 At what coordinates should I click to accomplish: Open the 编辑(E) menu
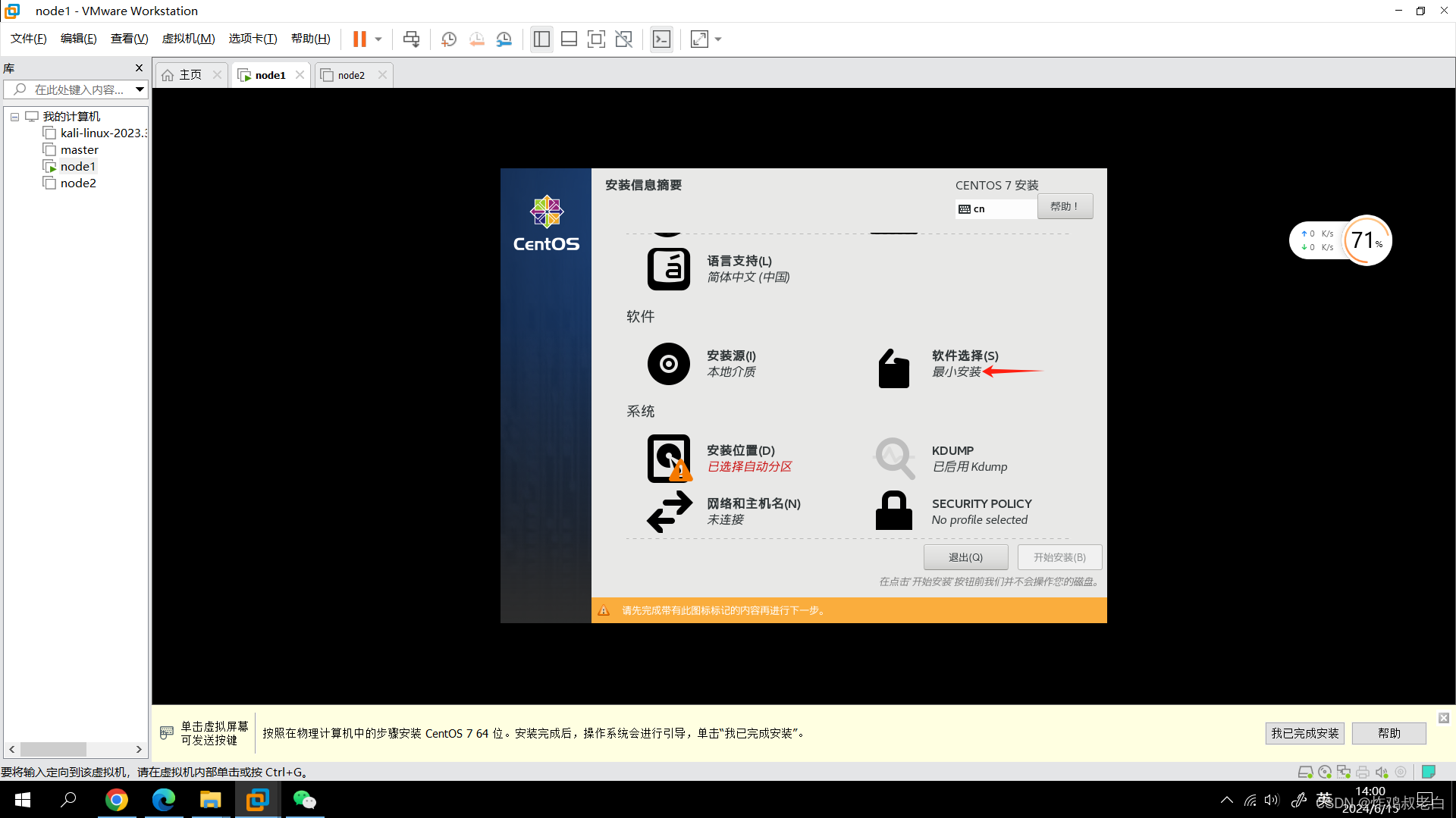tap(79, 39)
